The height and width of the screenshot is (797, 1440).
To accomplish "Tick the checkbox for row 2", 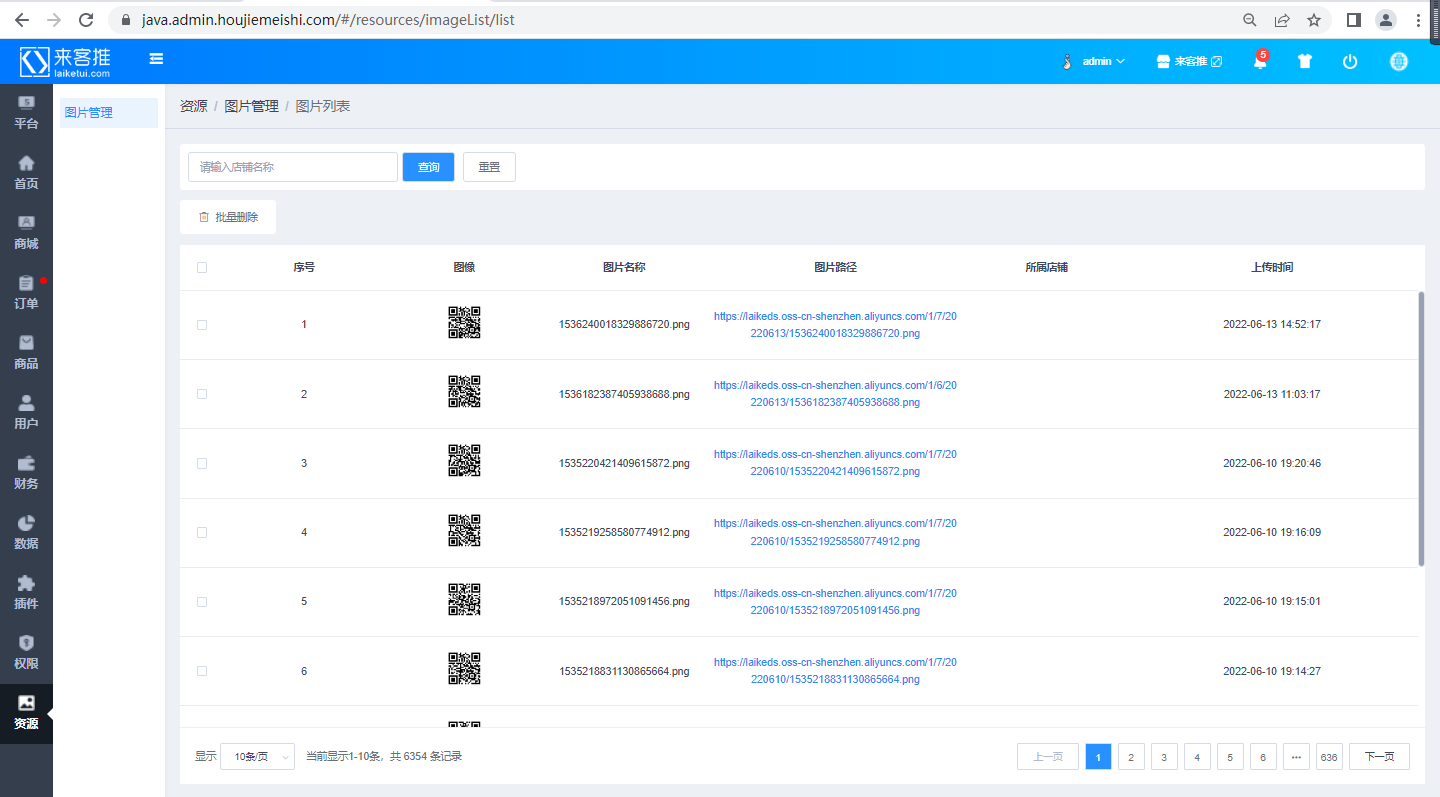I will (x=202, y=394).
